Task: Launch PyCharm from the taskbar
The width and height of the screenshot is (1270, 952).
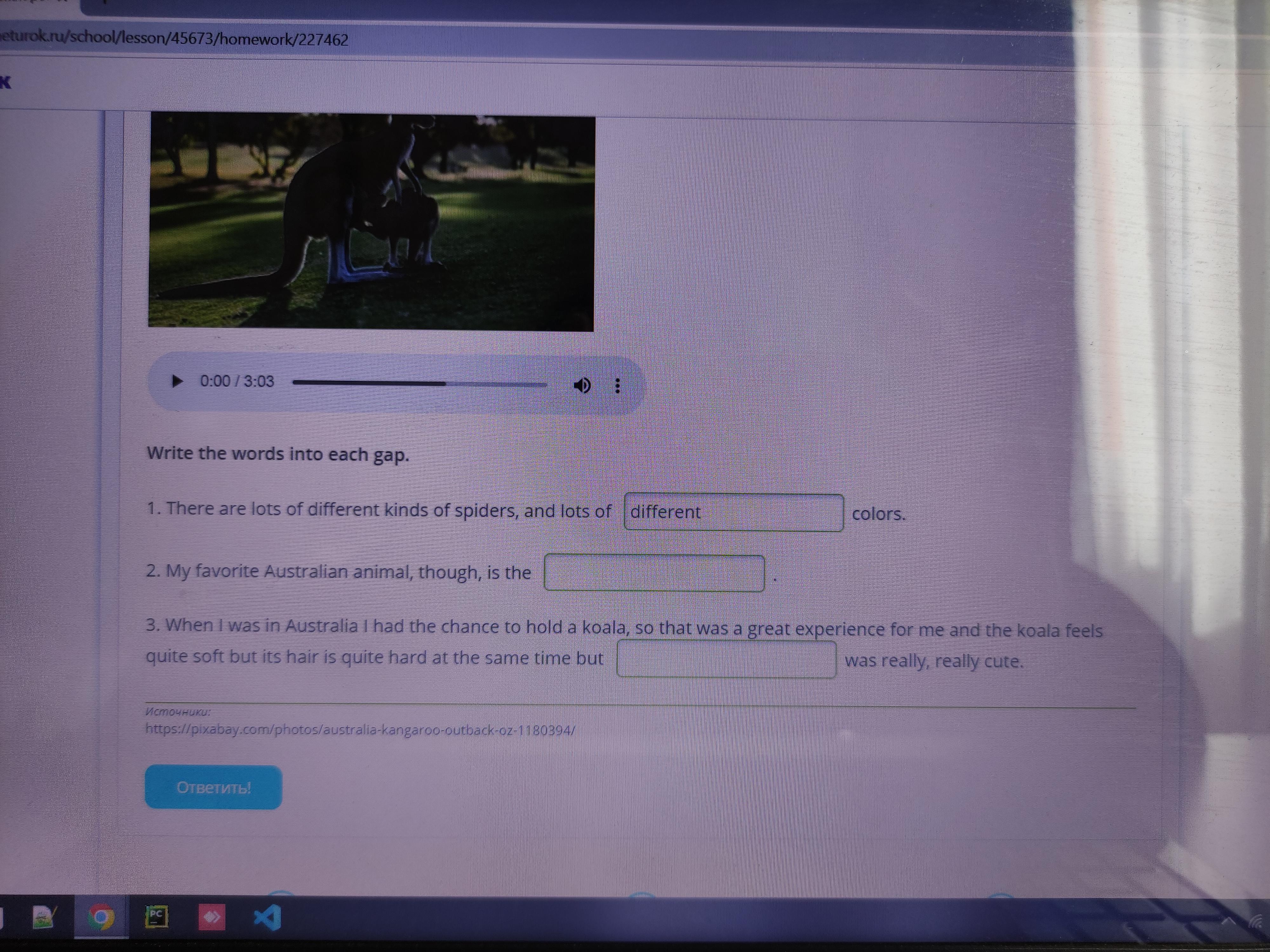Action: (156, 916)
